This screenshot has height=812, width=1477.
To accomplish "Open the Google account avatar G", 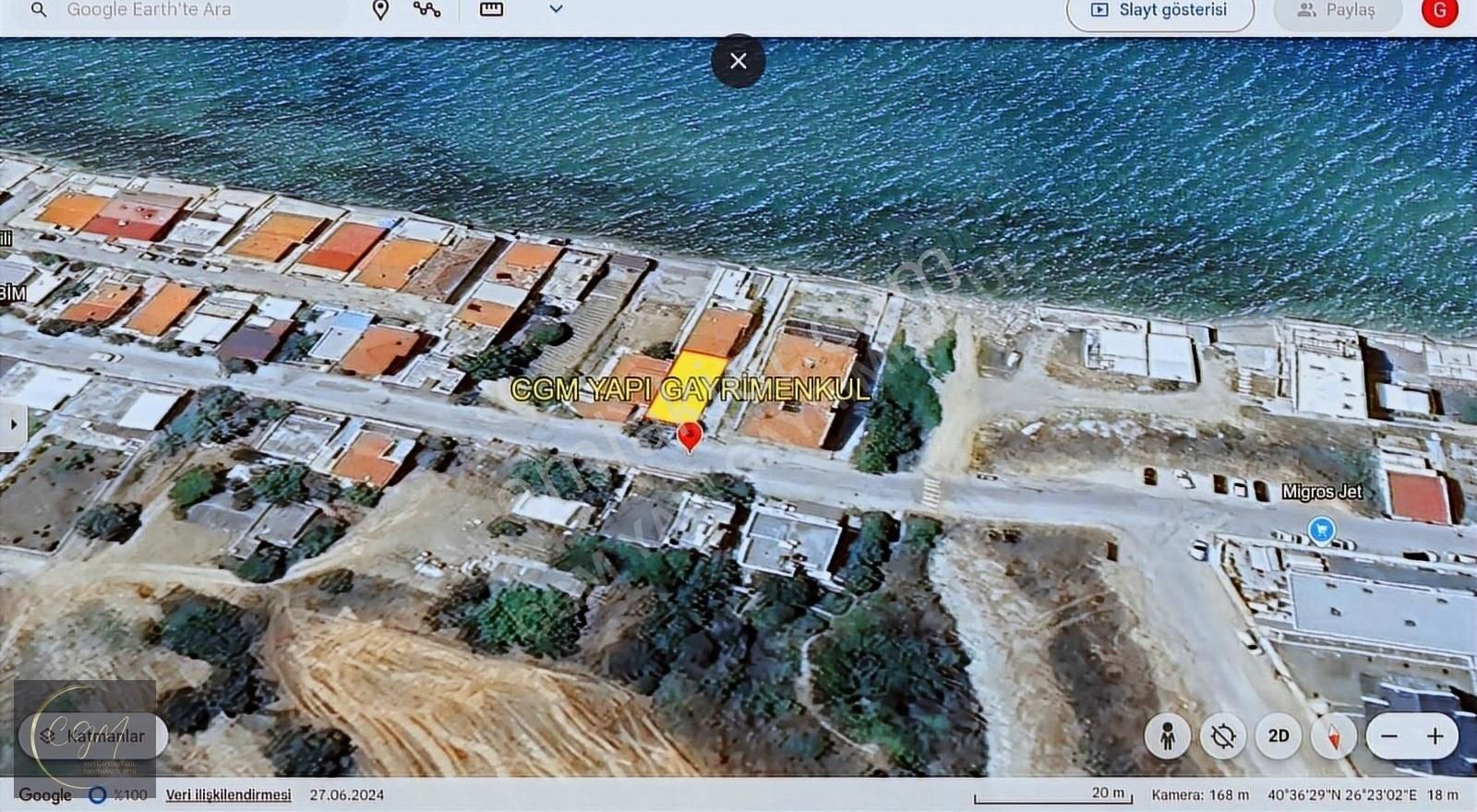I will [1439, 11].
